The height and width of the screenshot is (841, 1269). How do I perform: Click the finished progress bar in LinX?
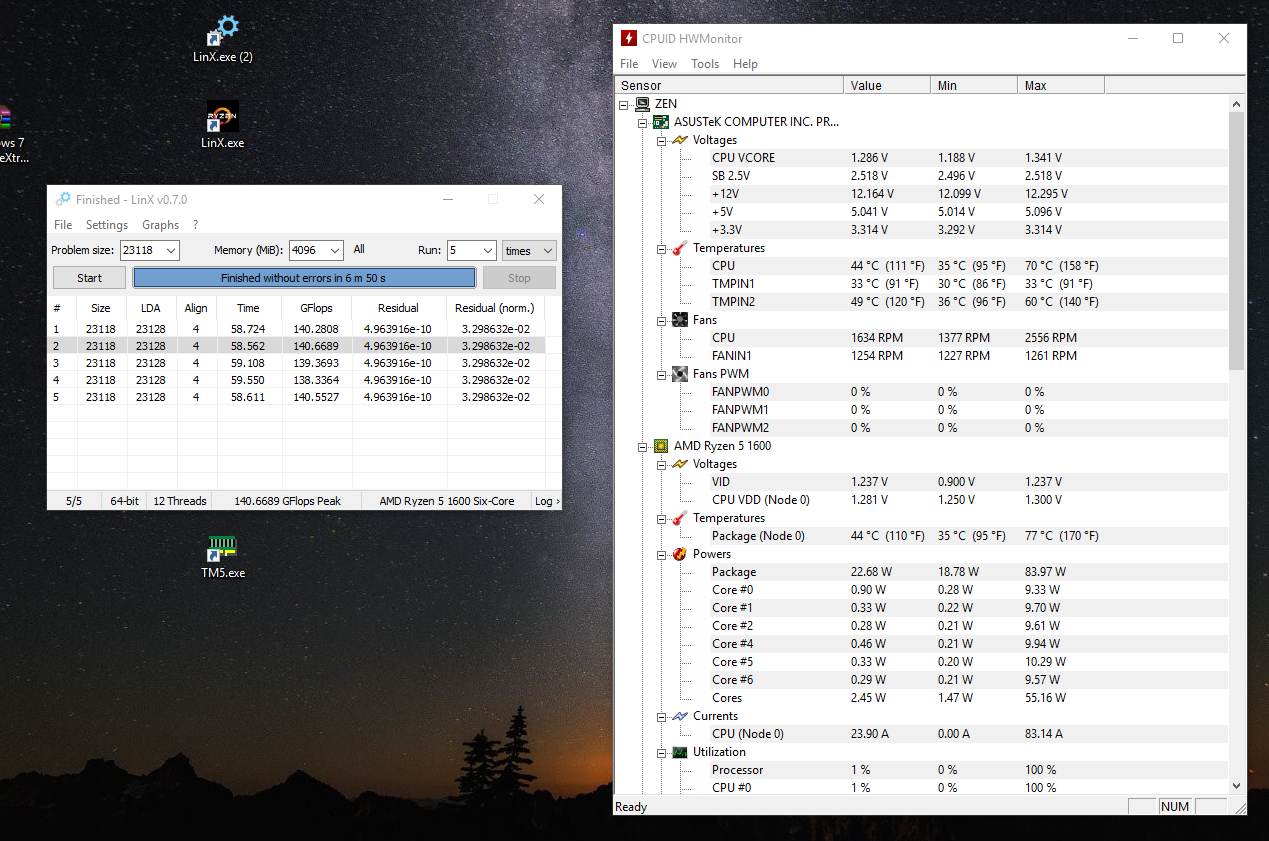tap(304, 278)
